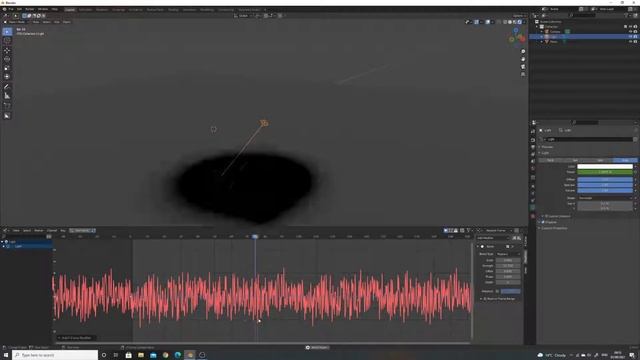Expand the Preview panel in properties
Viewport: 640px width, 360px height.
pyautogui.click(x=547, y=147)
